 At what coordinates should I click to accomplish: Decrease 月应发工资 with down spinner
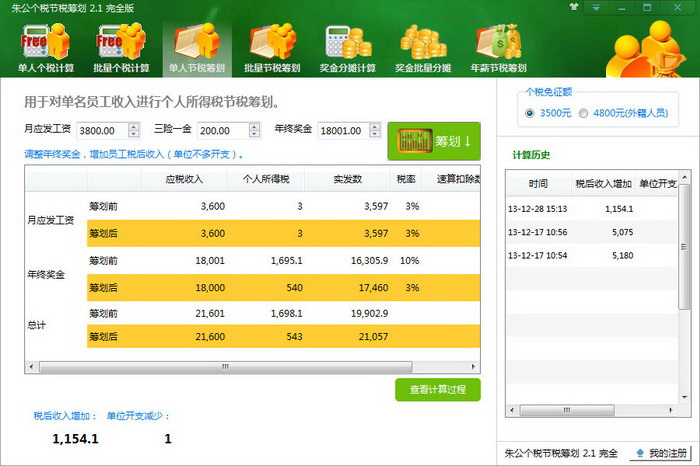134,134
